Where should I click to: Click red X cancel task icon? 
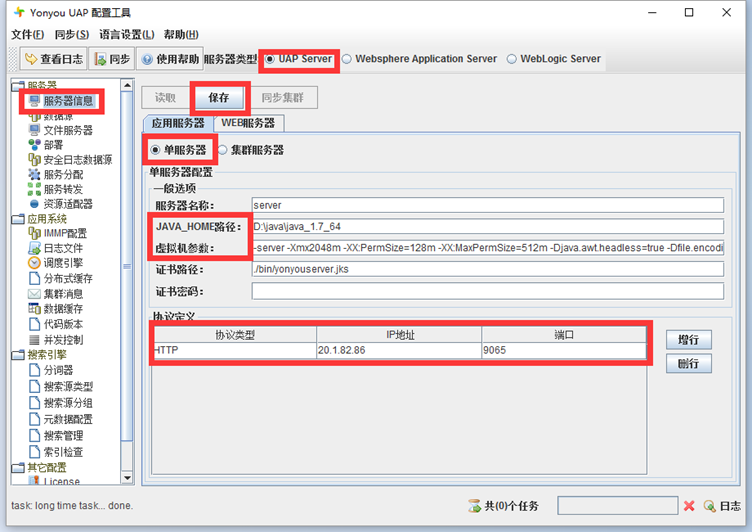pyautogui.click(x=689, y=506)
